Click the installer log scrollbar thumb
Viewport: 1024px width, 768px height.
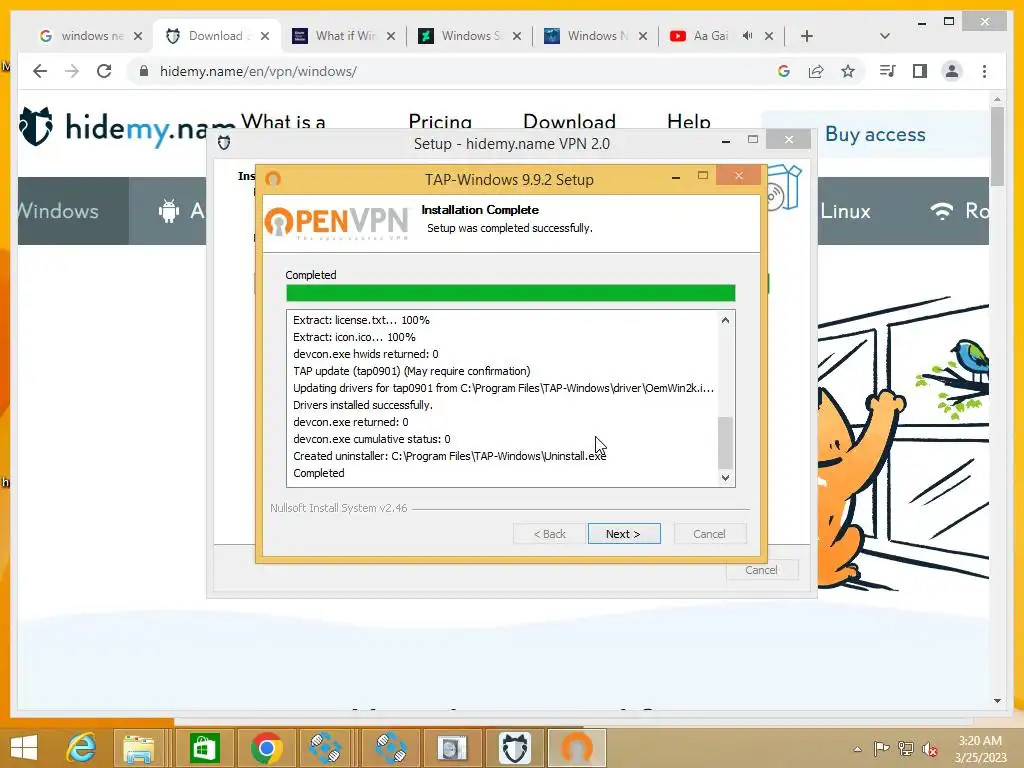[x=725, y=442]
